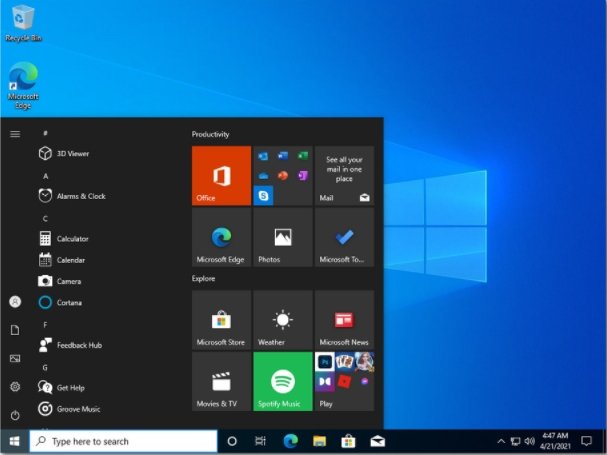Open the PowerPoint icon in the Office group tile
The height and width of the screenshot is (455, 607).
(283, 176)
